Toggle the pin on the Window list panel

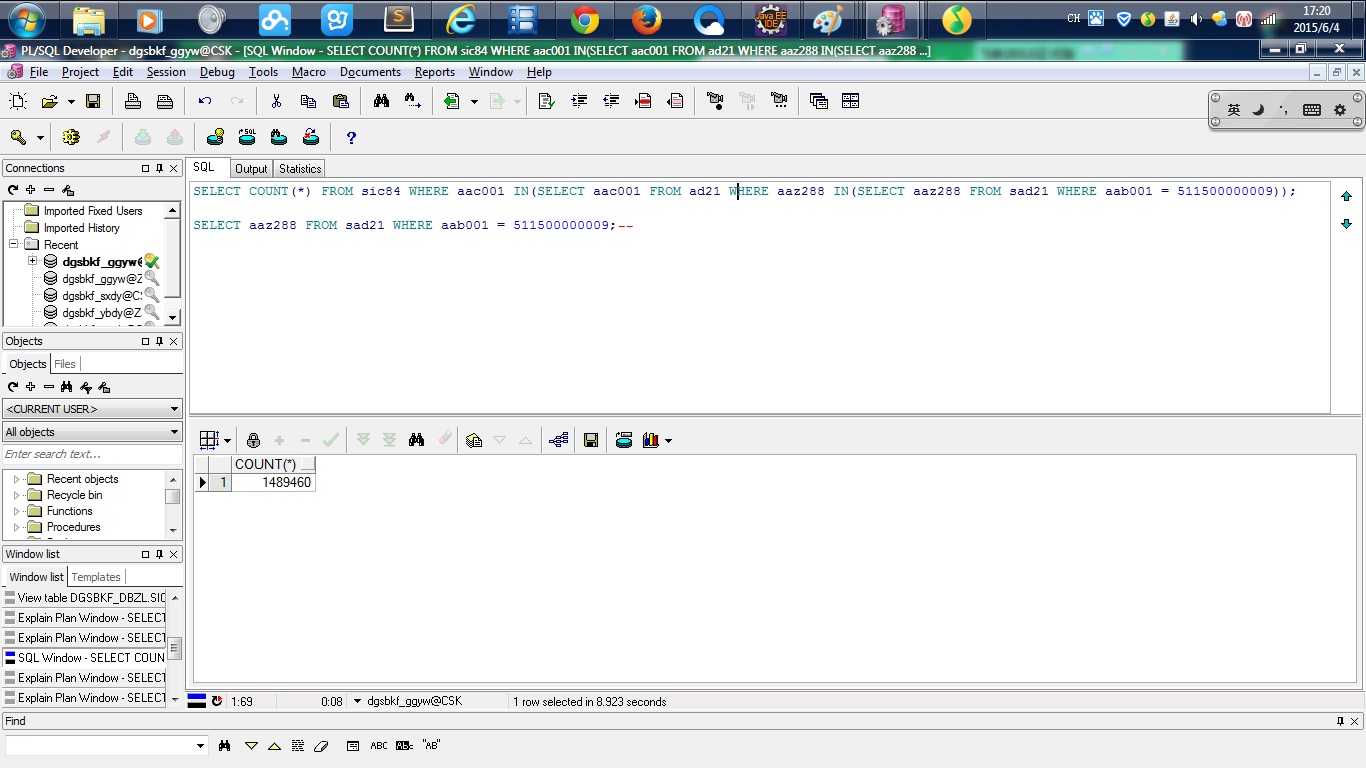coord(159,554)
